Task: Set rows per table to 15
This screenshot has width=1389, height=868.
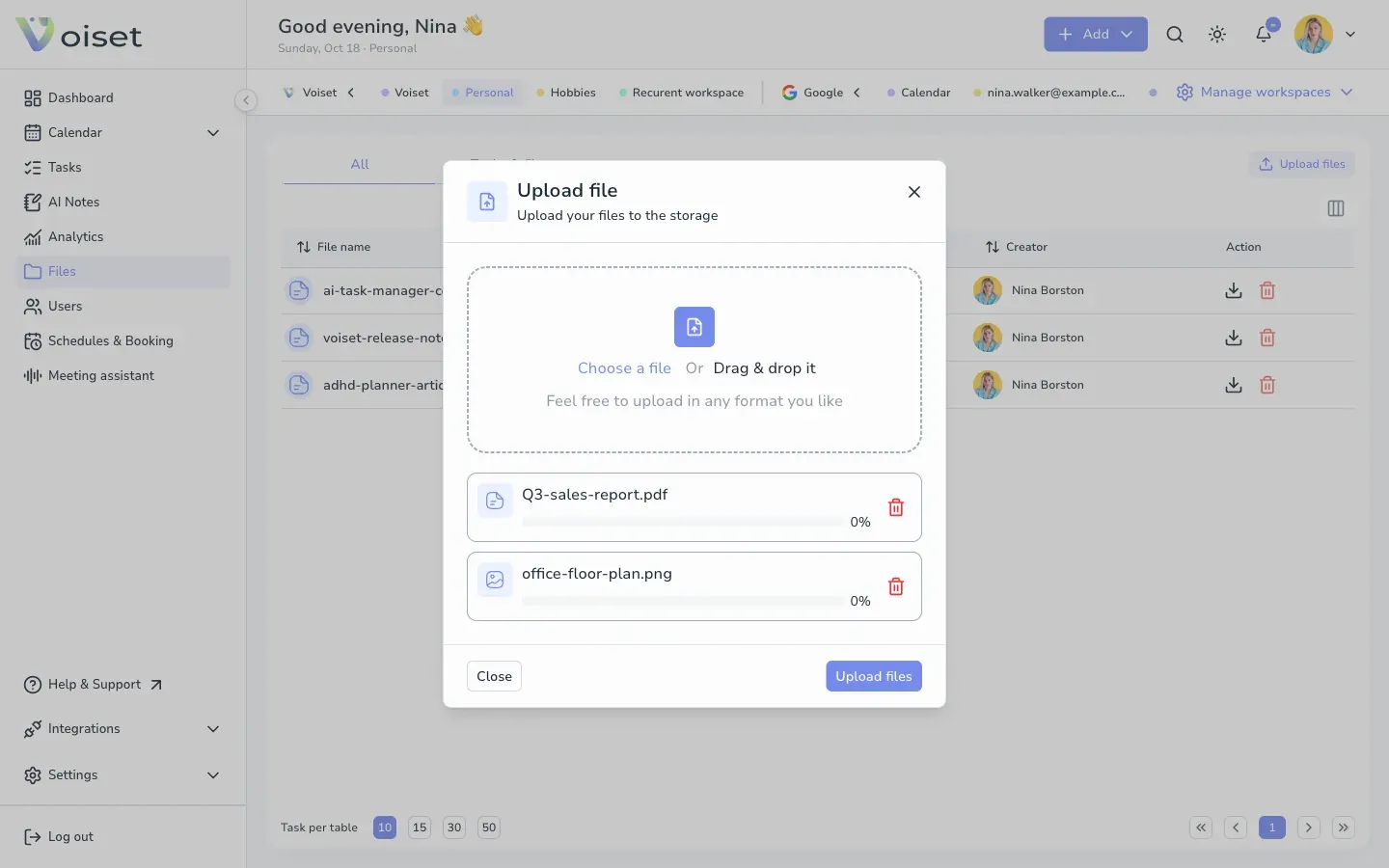Action: pos(420,827)
